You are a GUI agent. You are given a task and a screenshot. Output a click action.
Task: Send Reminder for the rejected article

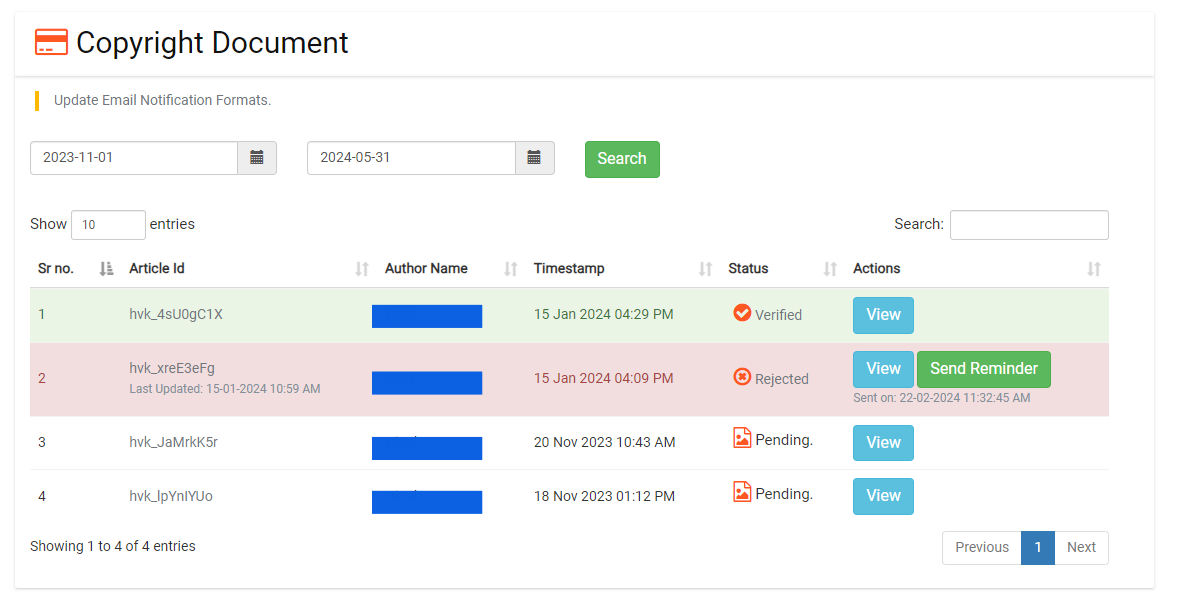pyautogui.click(x=983, y=369)
